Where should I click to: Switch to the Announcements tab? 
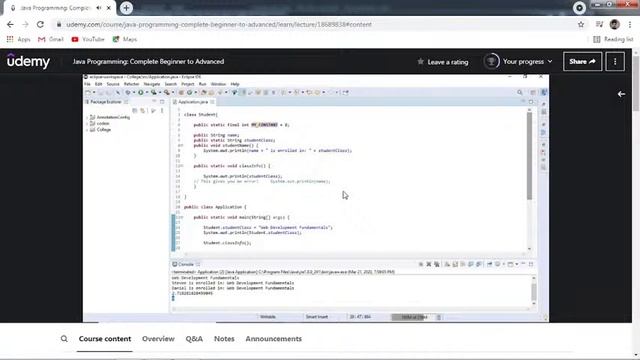(x=273, y=339)
